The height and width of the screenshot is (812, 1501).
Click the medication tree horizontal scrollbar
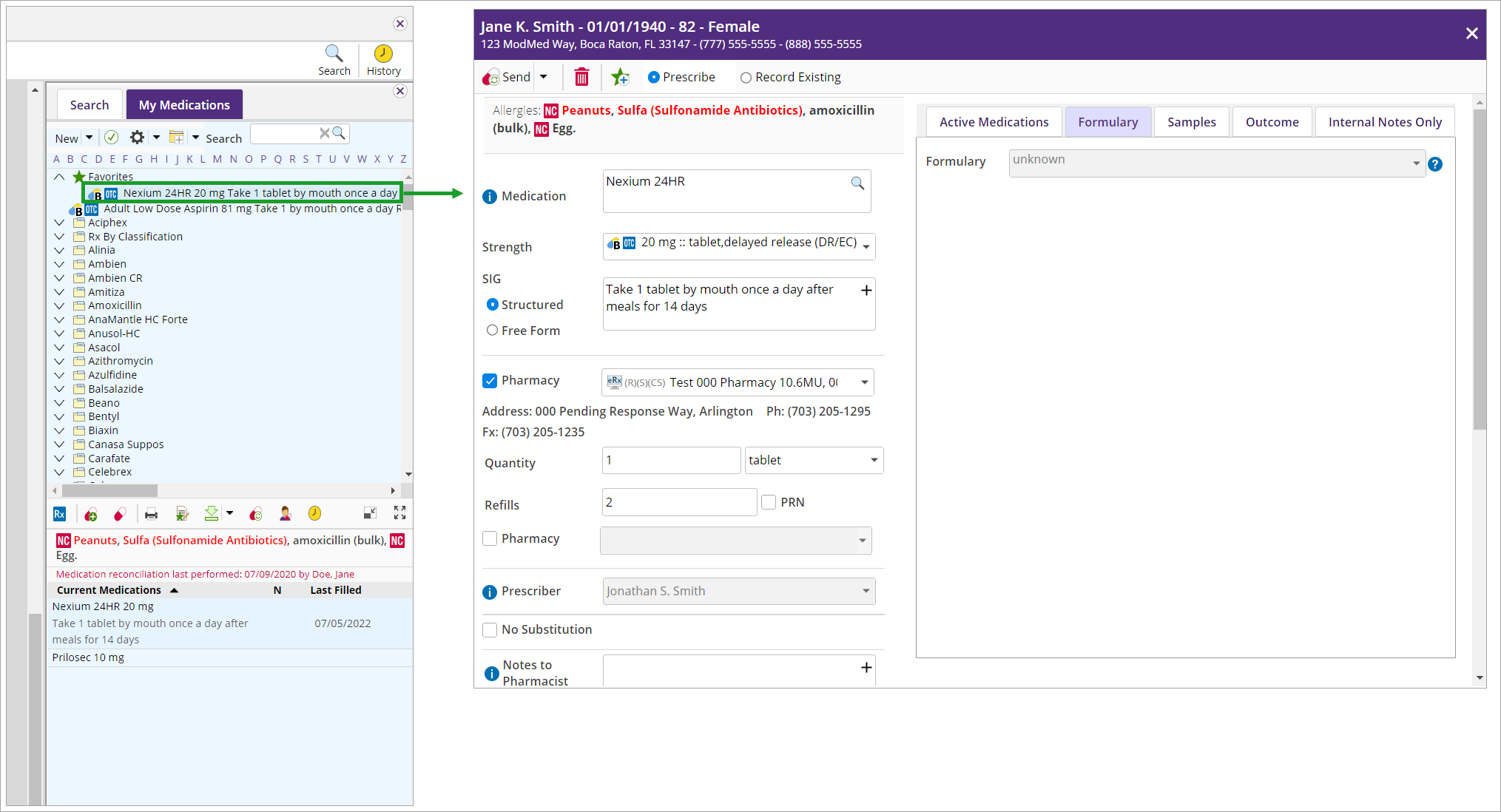(x=110, y=490)
